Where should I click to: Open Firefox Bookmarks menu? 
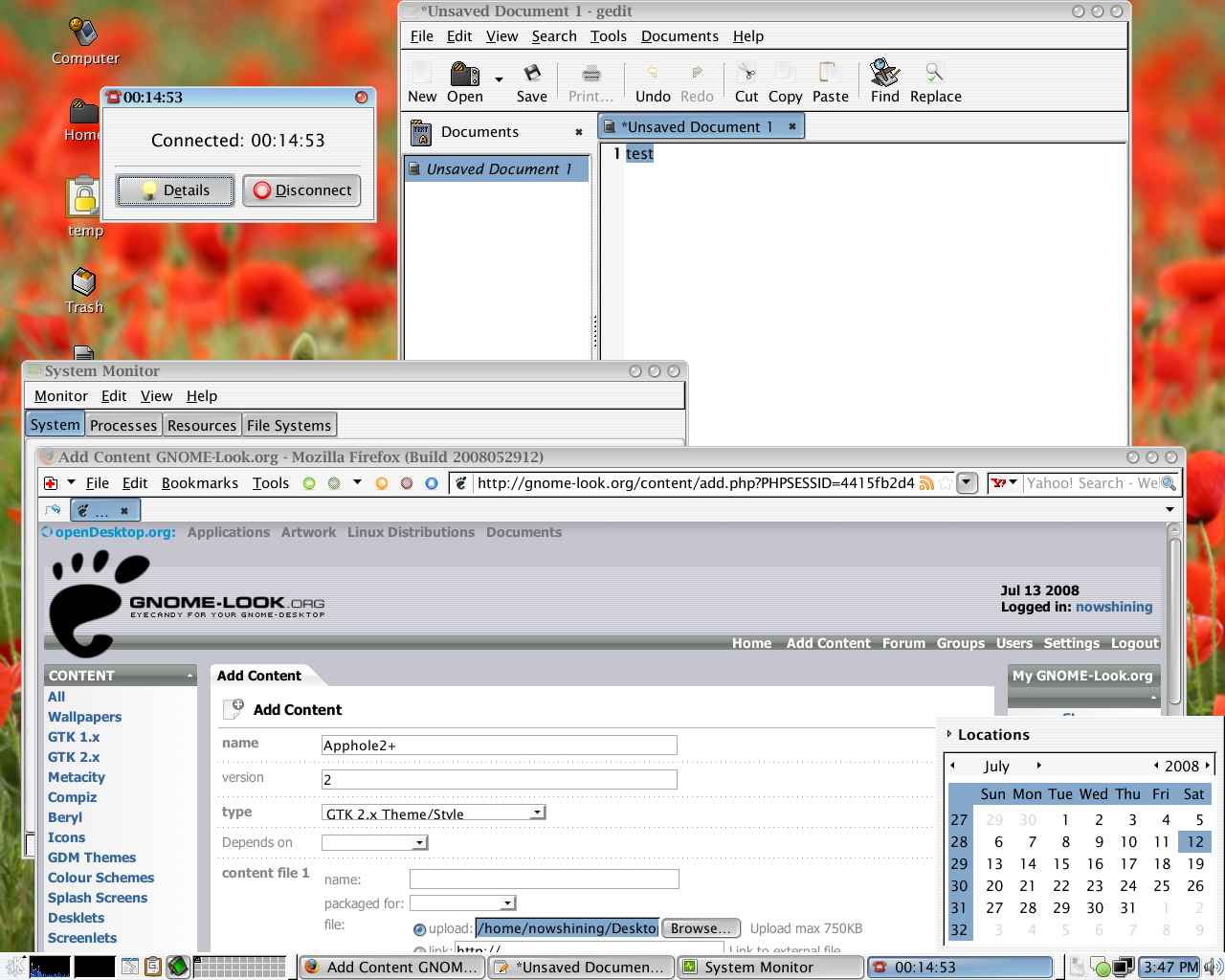(200, 483)
